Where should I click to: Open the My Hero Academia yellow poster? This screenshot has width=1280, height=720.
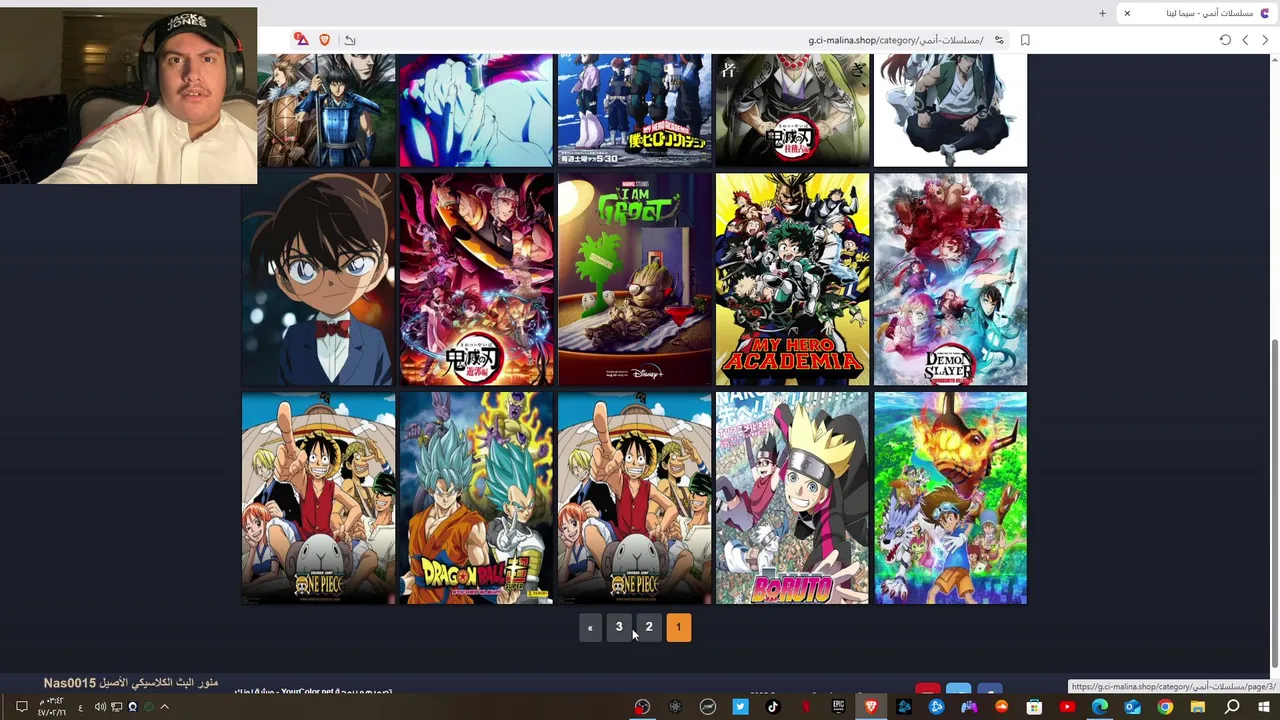(x=792, y=279)
